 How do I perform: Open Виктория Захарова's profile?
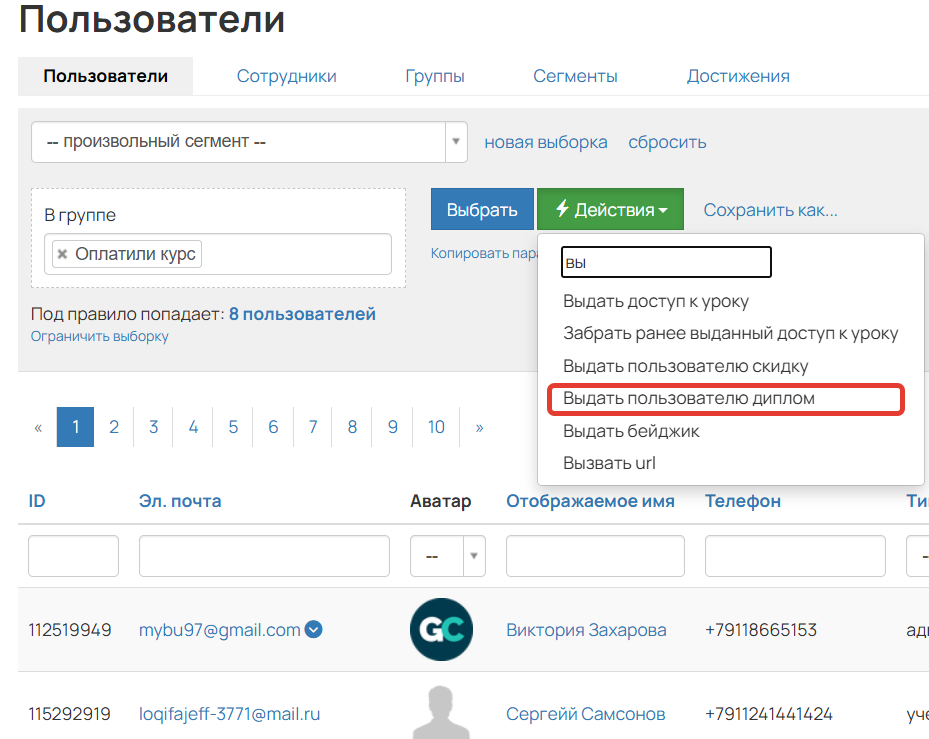(x=586, y=630)
